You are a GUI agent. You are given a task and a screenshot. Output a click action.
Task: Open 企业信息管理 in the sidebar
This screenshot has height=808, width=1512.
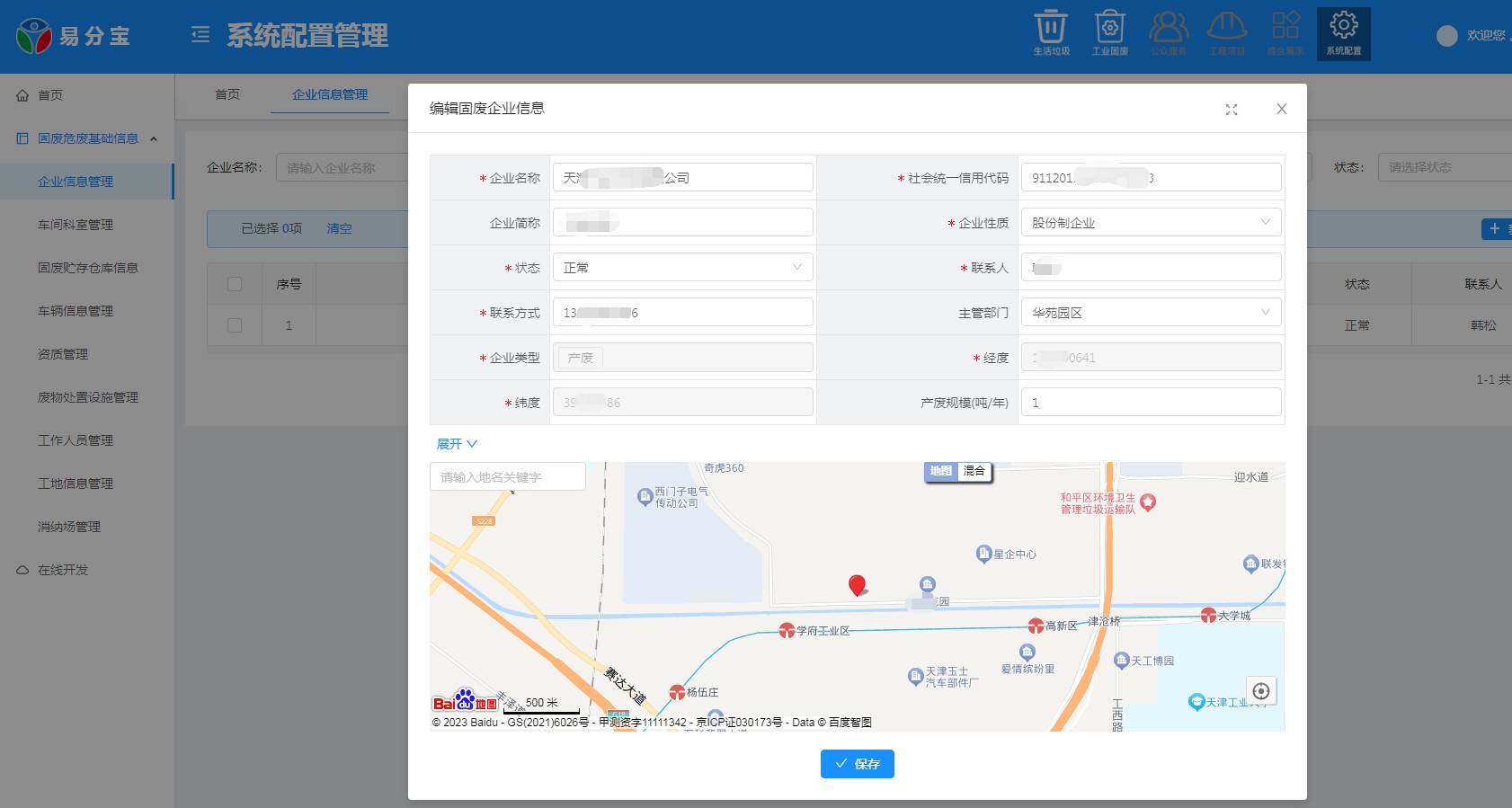pyautogui.click(x=86, y=182)
